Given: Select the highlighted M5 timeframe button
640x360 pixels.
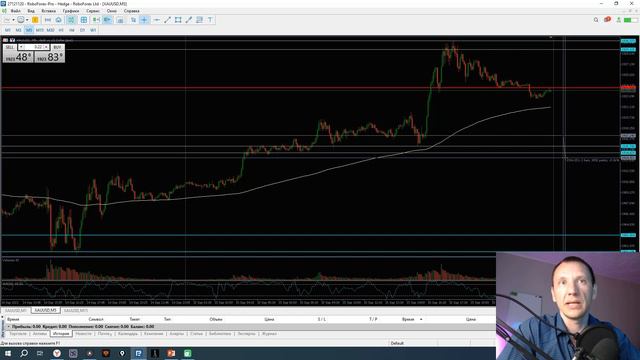Looking at the screenshot, I should [x=29, y=30].
